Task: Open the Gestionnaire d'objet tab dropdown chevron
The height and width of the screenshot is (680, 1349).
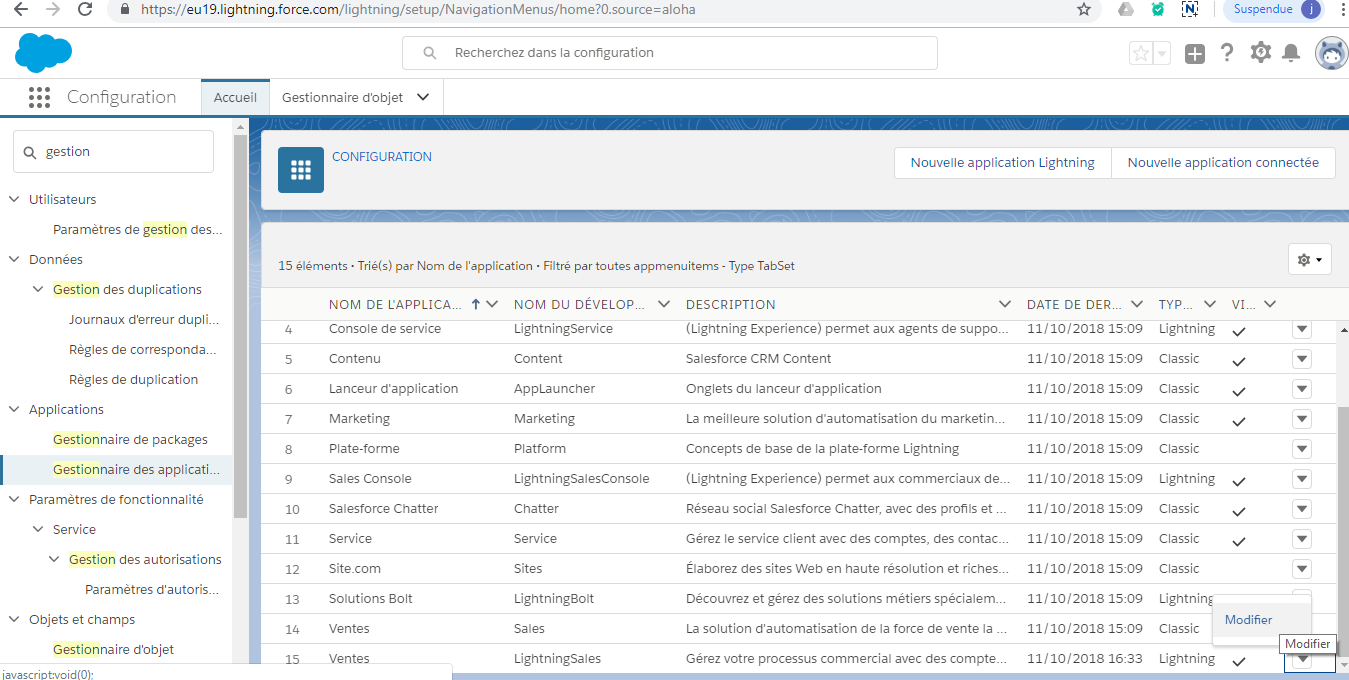Action: (x=423, y=98)
